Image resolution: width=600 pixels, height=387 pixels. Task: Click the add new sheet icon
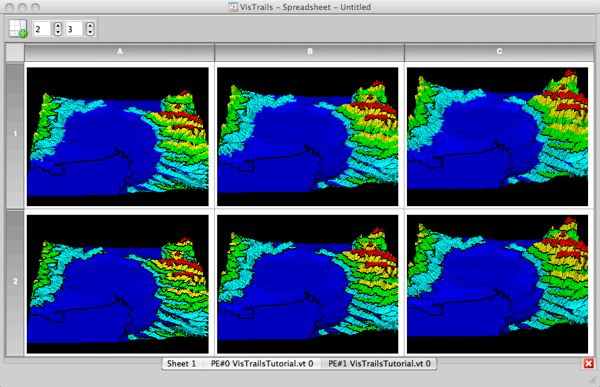(18, 29)
